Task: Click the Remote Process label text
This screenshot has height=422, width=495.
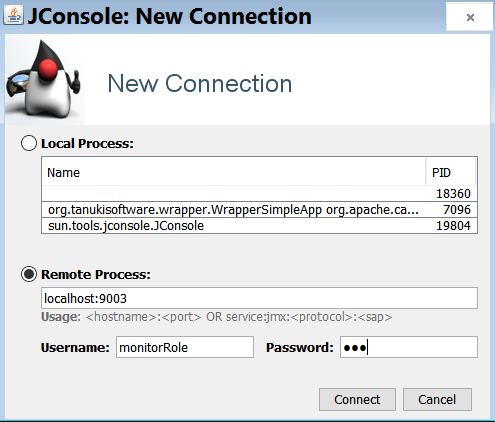Action: [96, 275]
